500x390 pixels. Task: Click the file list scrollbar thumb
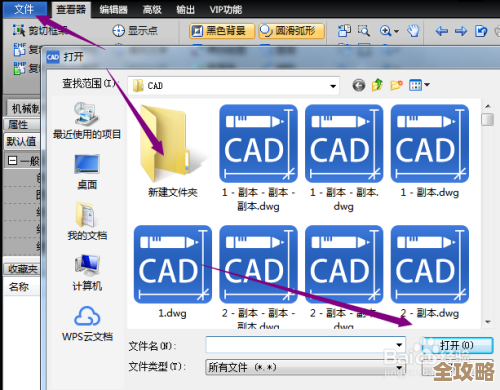[x=488, y=119]
